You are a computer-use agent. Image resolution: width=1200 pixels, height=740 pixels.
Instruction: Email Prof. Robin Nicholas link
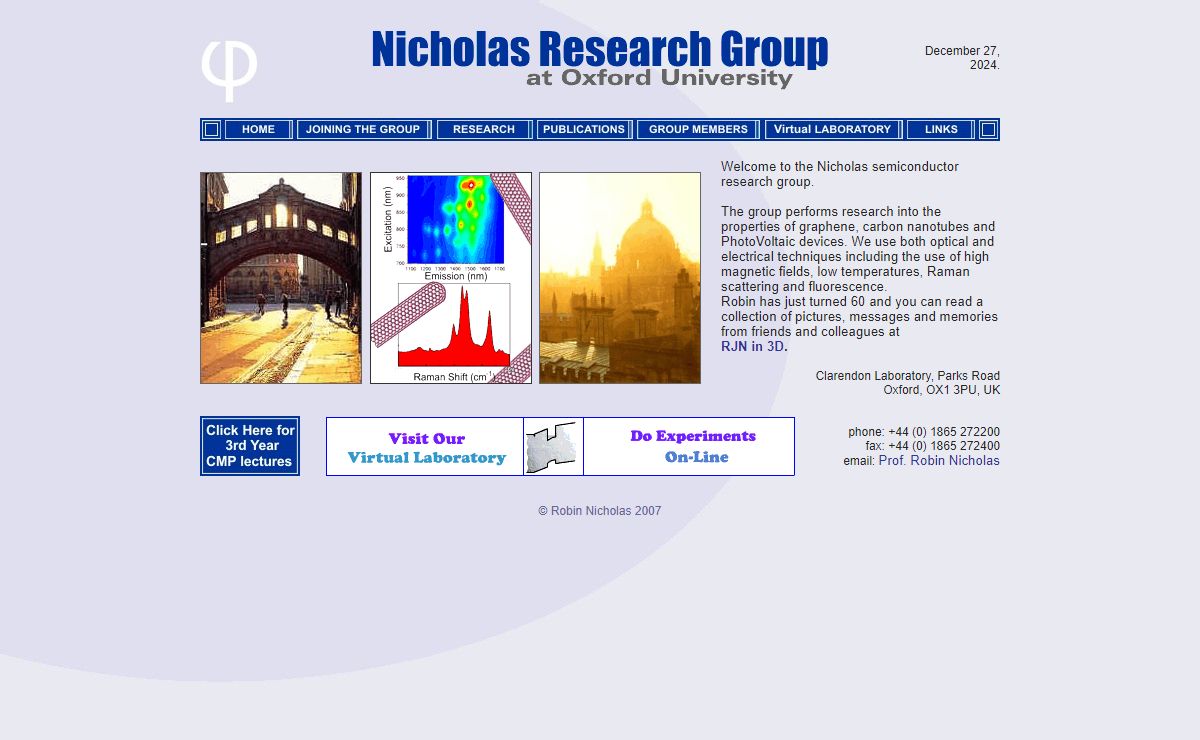939,461
